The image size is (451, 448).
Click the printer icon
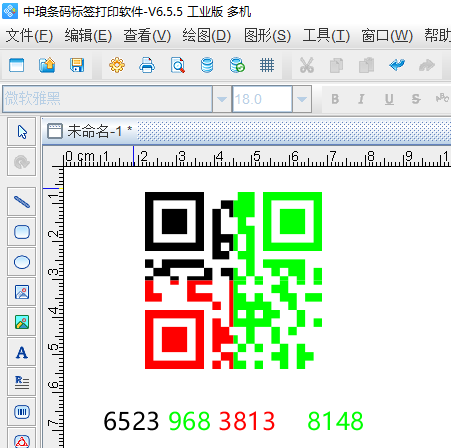point(147,65)
